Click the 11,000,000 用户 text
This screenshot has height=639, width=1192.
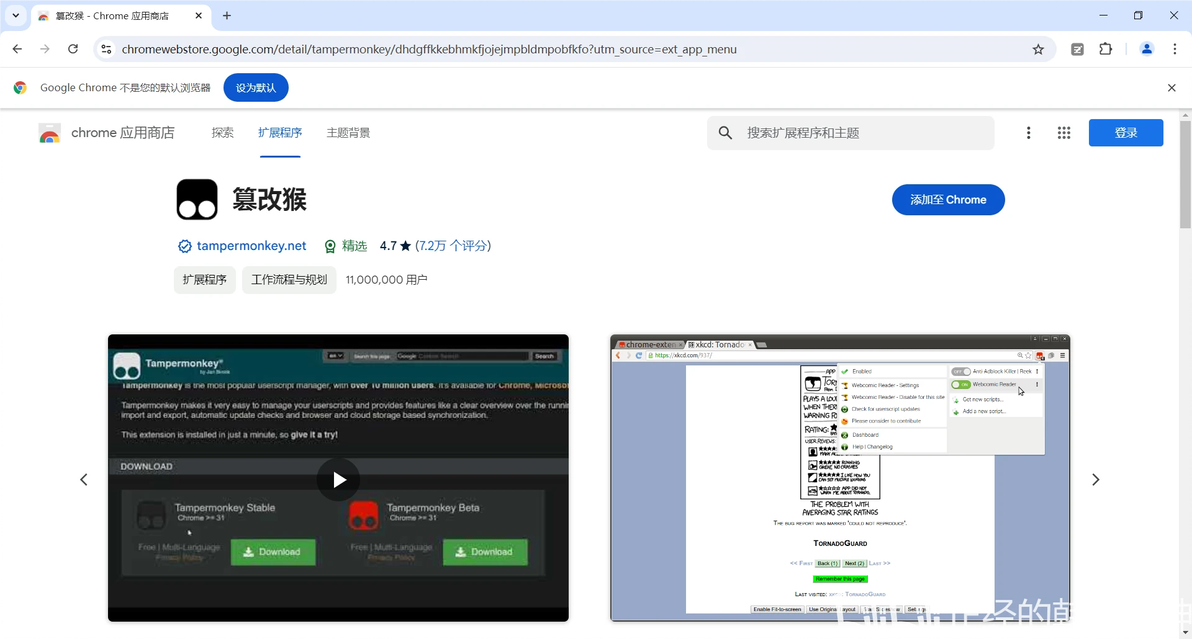click(386, 280)
